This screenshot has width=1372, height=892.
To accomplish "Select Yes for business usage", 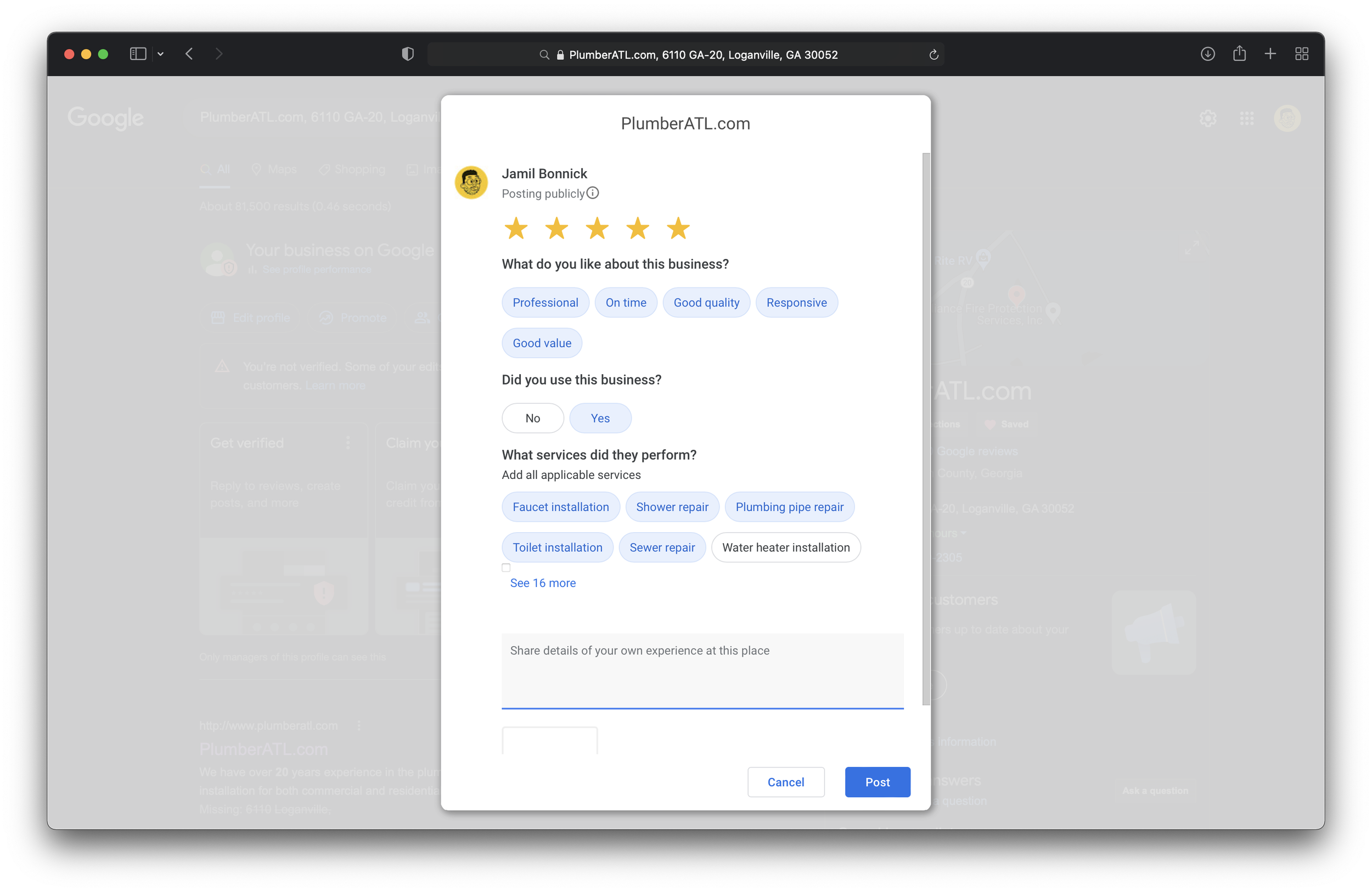I will [x=600, y=418].
